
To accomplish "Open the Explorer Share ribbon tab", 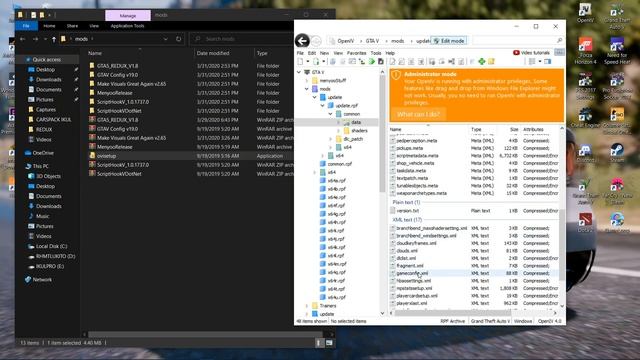I will (72, 26).
